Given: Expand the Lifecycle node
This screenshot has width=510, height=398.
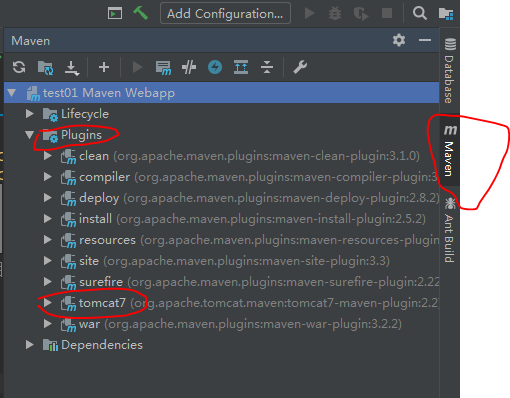Looking at the screenshot, I should (30, 114).
